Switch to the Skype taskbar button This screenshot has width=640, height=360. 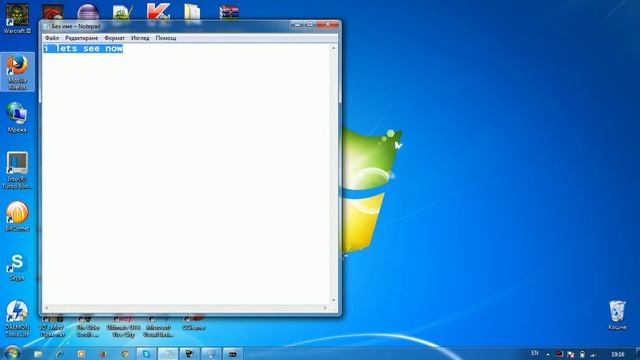(146, 354)
